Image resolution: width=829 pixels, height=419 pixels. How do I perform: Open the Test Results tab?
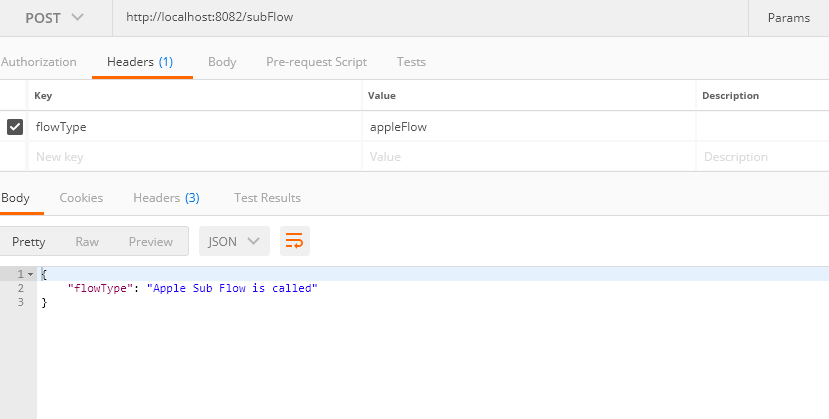(x=267, y=198)
